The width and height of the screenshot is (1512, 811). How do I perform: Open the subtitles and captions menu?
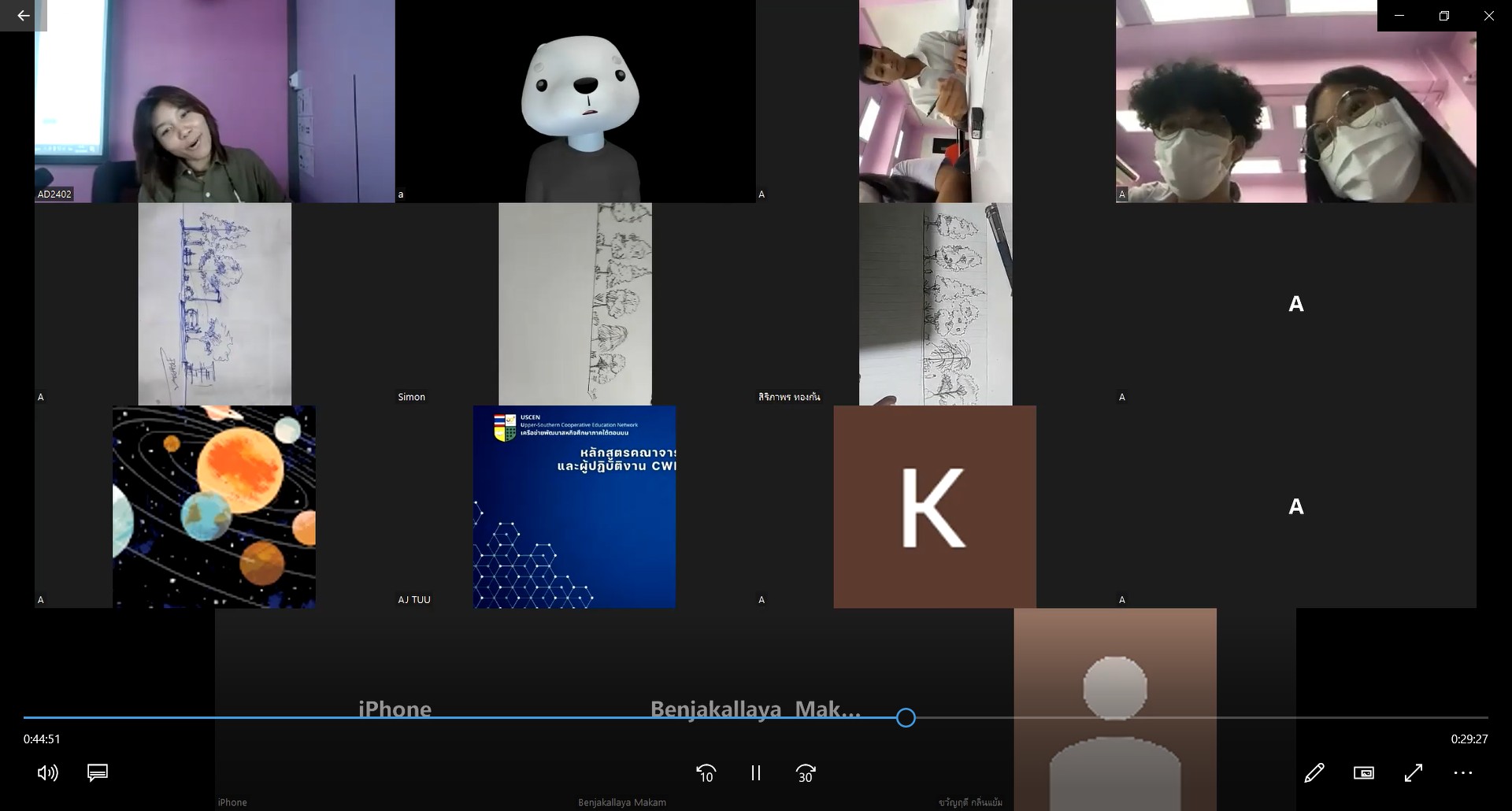(98, 773)
